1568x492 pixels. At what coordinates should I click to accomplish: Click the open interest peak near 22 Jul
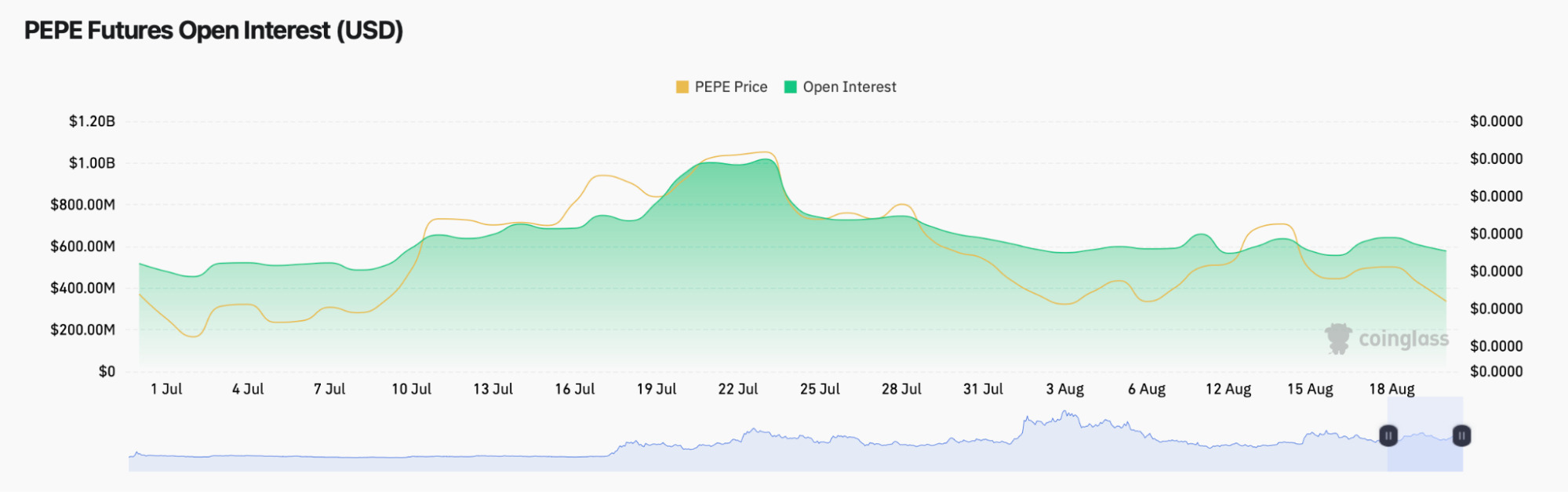tap(766, 160)
